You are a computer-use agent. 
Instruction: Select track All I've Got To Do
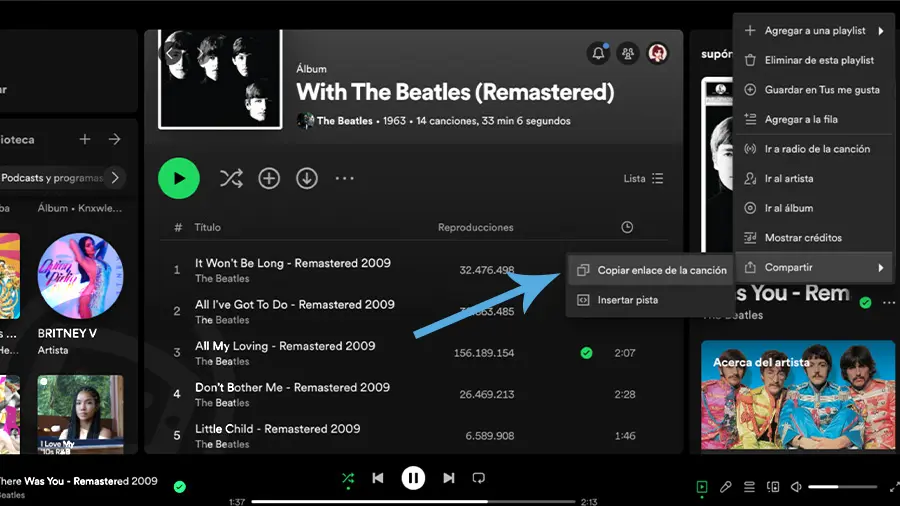pyautogui.click(x=294, y=304)
